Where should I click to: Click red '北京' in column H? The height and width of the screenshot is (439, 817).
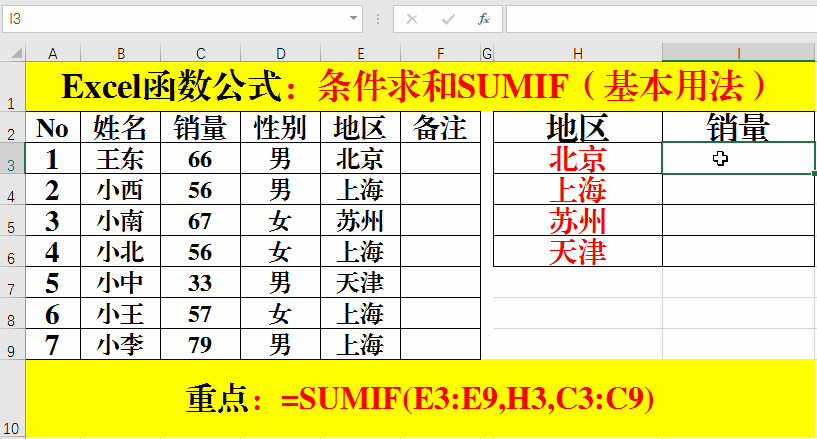(578, 158)
